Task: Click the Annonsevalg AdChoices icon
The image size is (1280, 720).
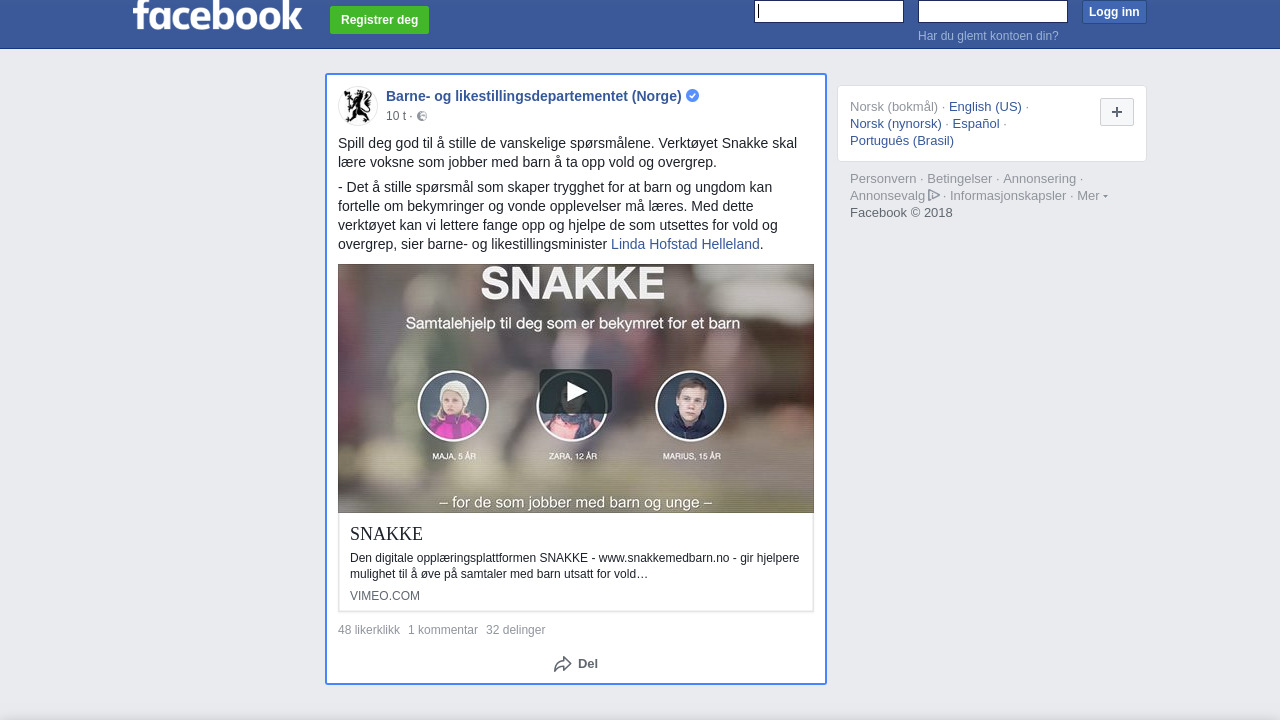Action: 934,195
